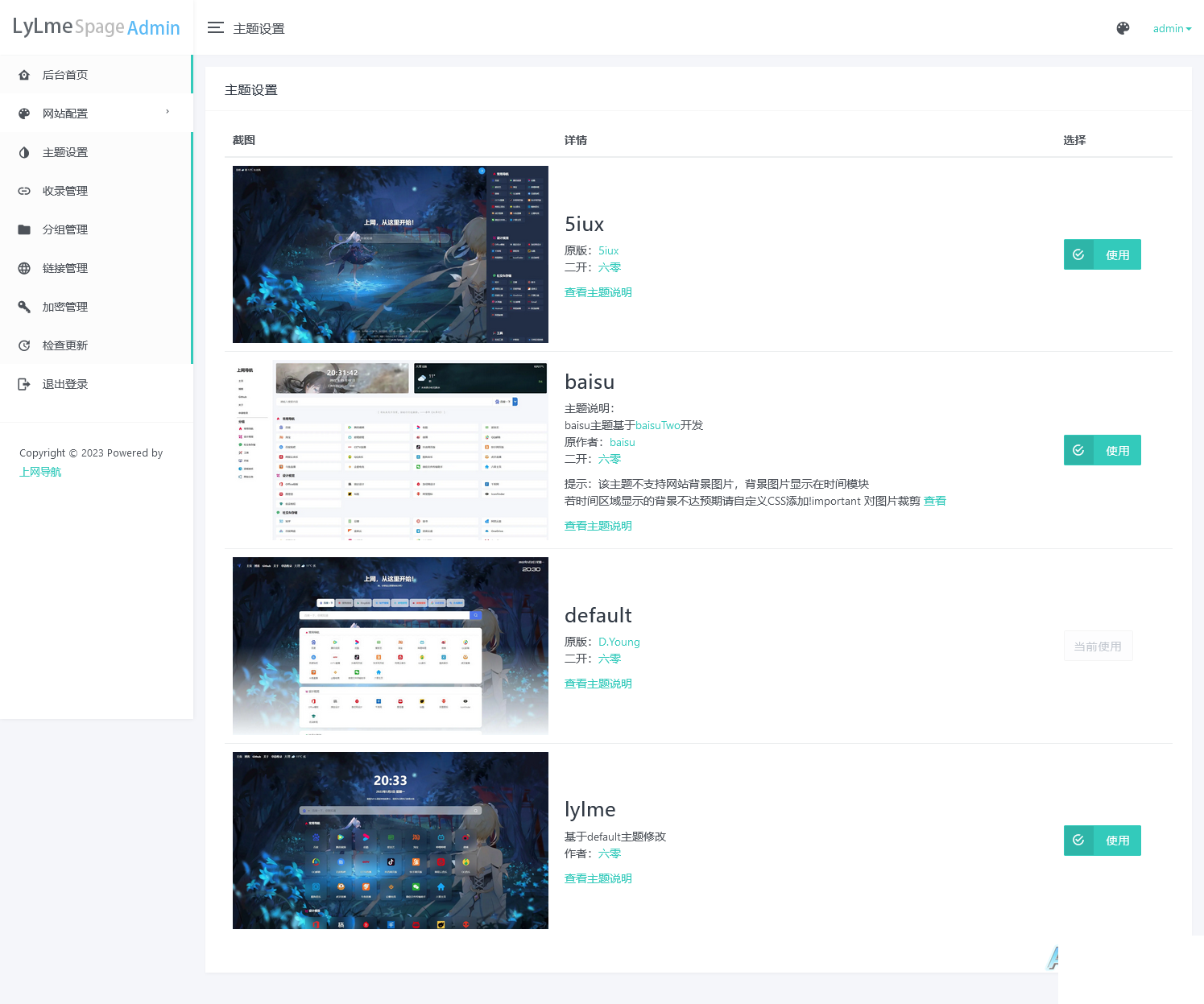Apply the lylme theme with 使用 button
Viewport: 1204px width, 1004px height.
[x=1102, y=840]
